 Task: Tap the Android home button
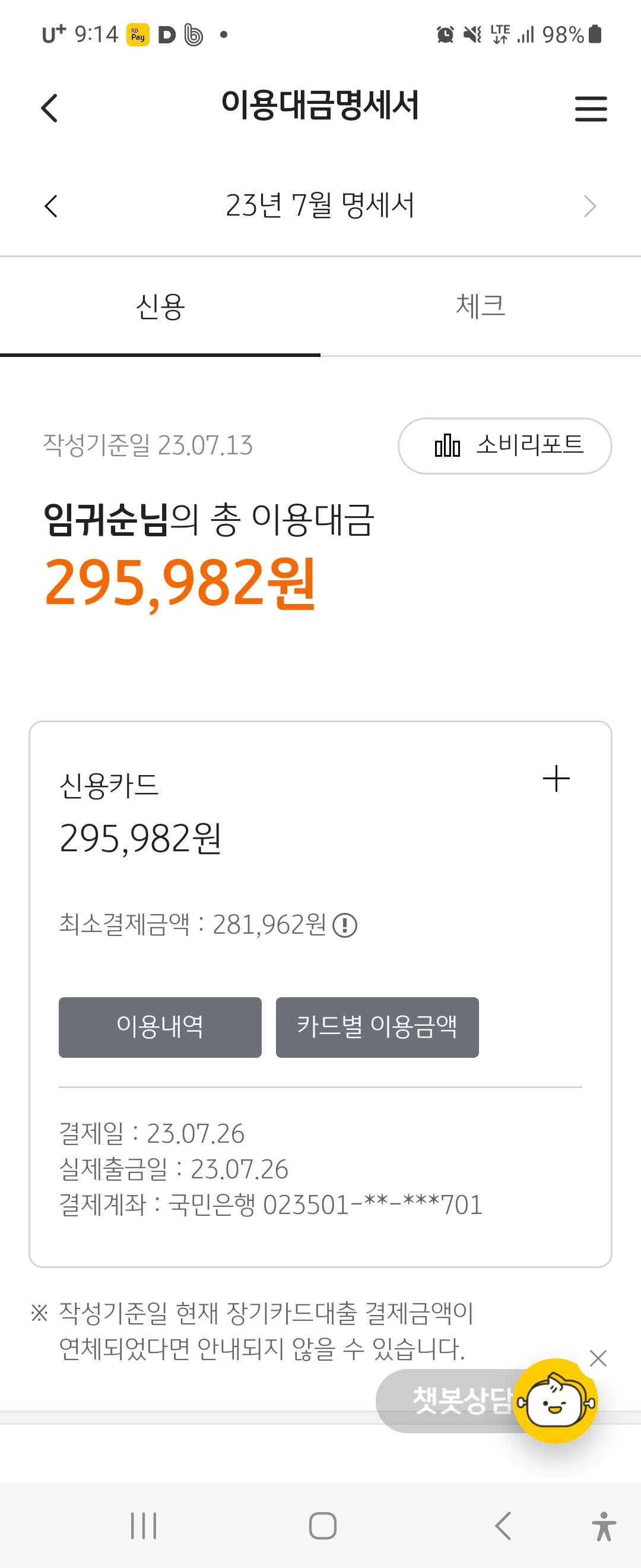322,1525
